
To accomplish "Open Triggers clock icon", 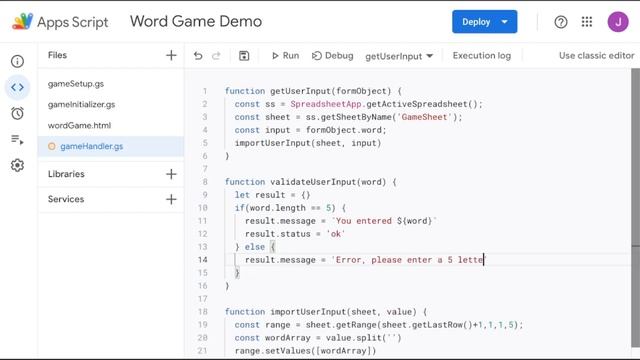I will coord(17,113).
